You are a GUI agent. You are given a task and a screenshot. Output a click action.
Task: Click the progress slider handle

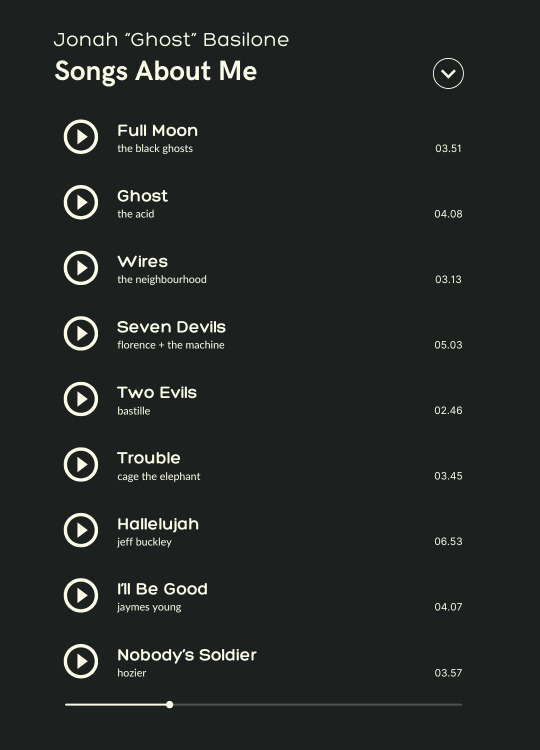tap(169, 705)
